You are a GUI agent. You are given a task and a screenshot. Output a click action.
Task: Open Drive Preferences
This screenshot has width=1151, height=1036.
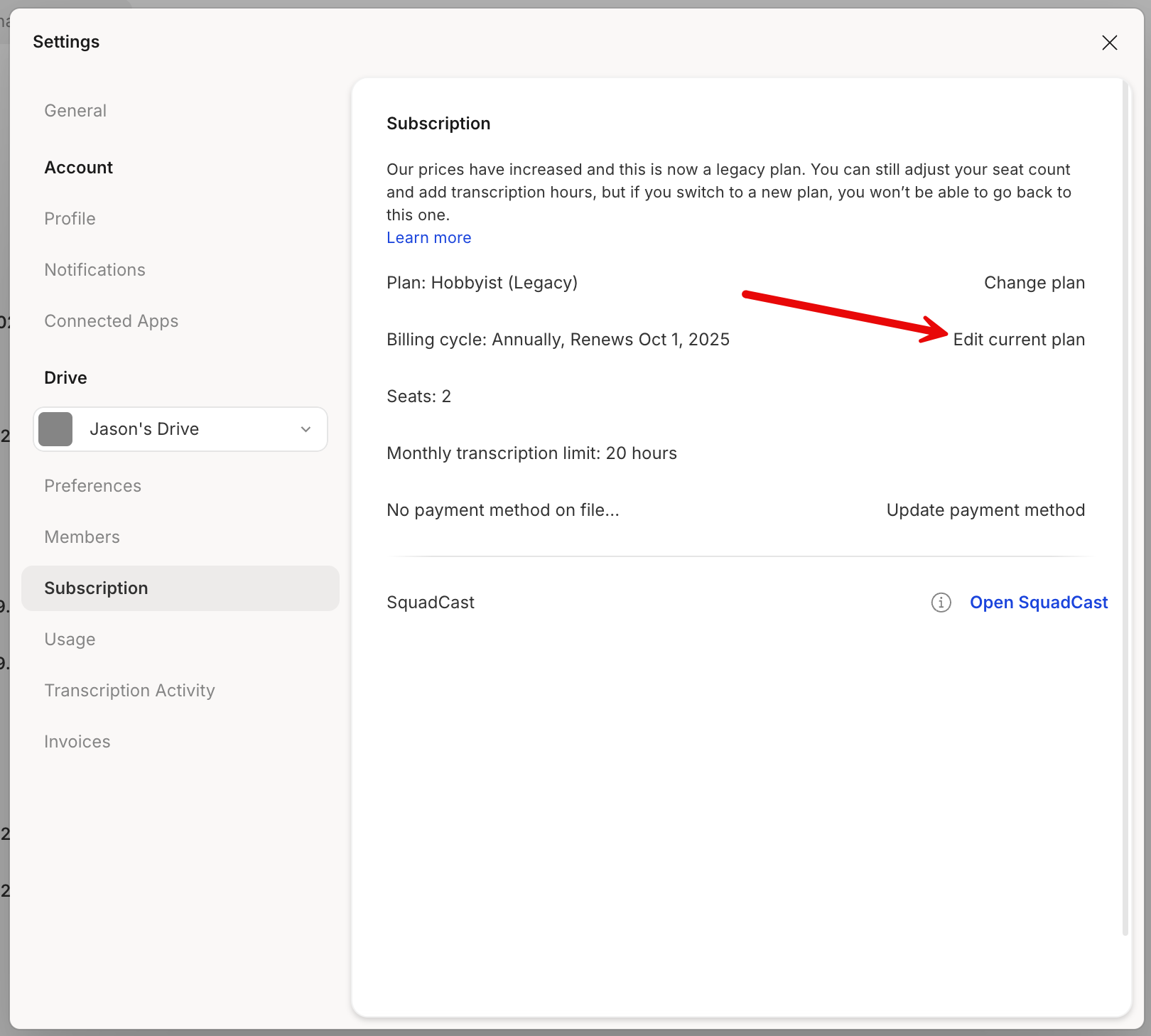(92, 485)
